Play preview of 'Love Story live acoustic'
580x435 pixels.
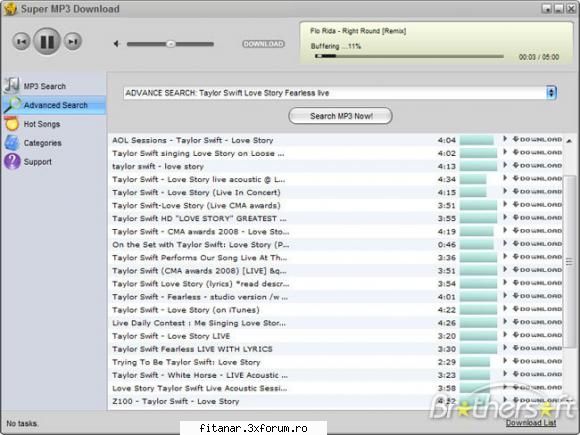pos(505,178)
